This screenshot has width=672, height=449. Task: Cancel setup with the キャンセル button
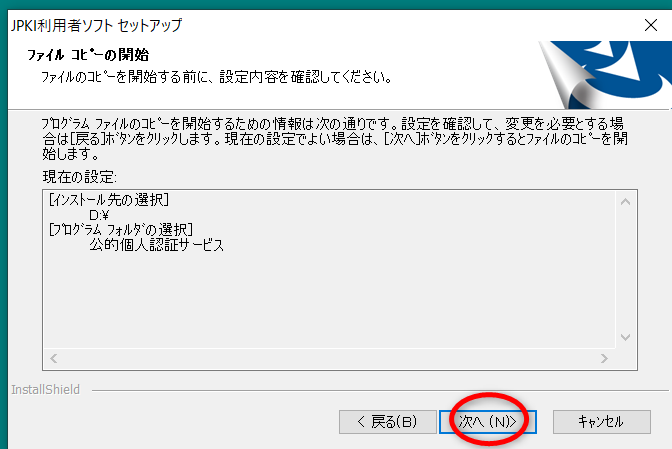[602, 422]
